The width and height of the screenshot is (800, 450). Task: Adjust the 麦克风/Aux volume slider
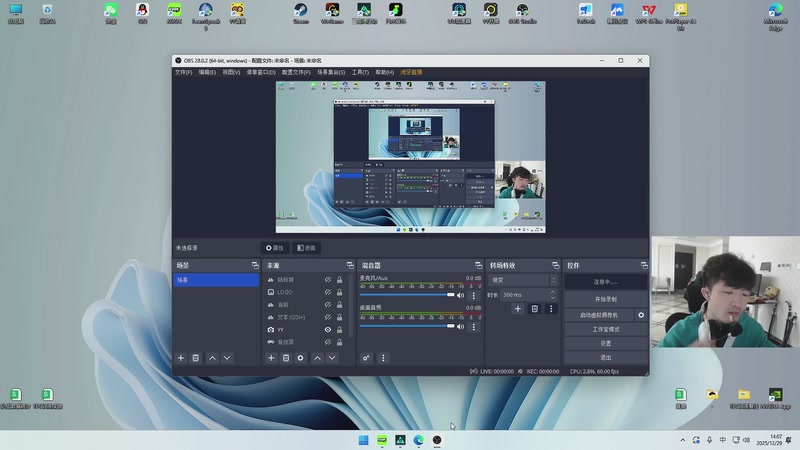[x=408, y=295]
